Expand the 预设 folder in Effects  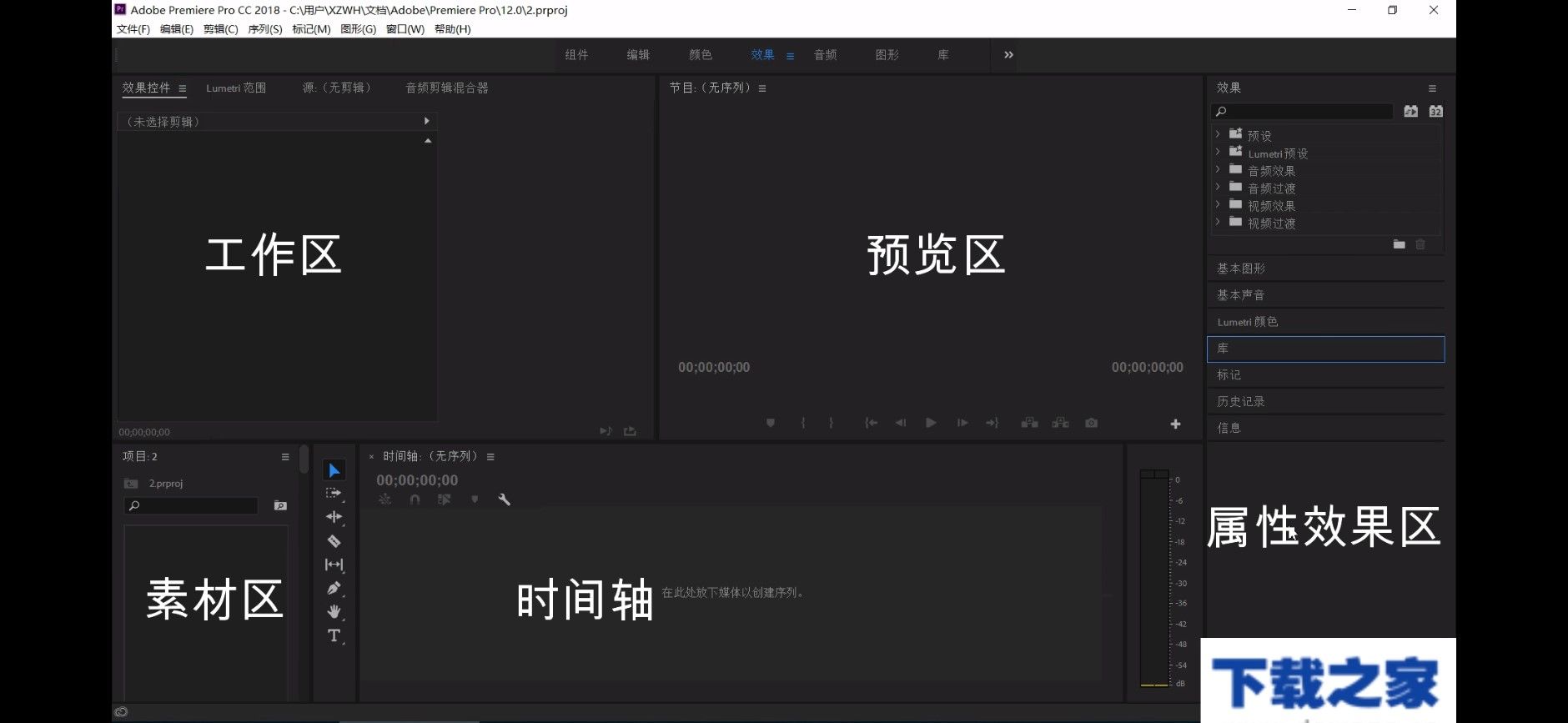tap(1218, 134)
